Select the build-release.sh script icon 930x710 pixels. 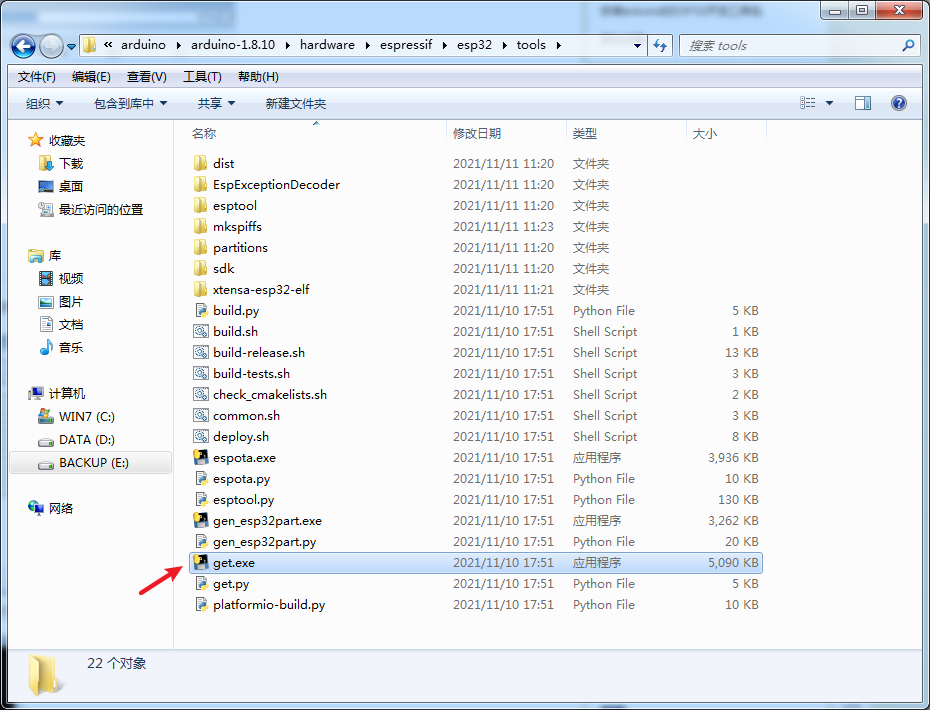coord(201,352)
